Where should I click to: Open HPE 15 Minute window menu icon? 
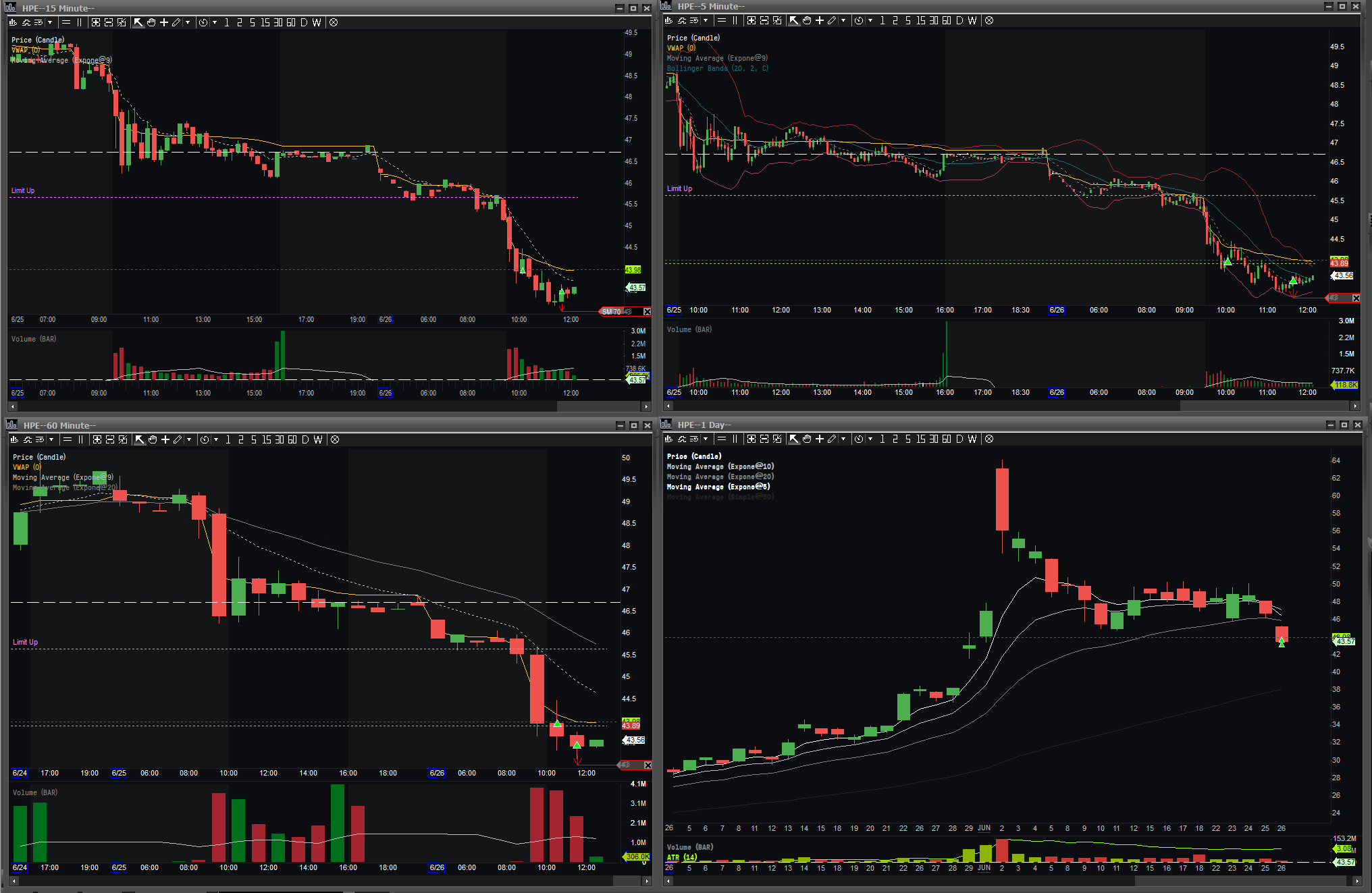[11, 8]
